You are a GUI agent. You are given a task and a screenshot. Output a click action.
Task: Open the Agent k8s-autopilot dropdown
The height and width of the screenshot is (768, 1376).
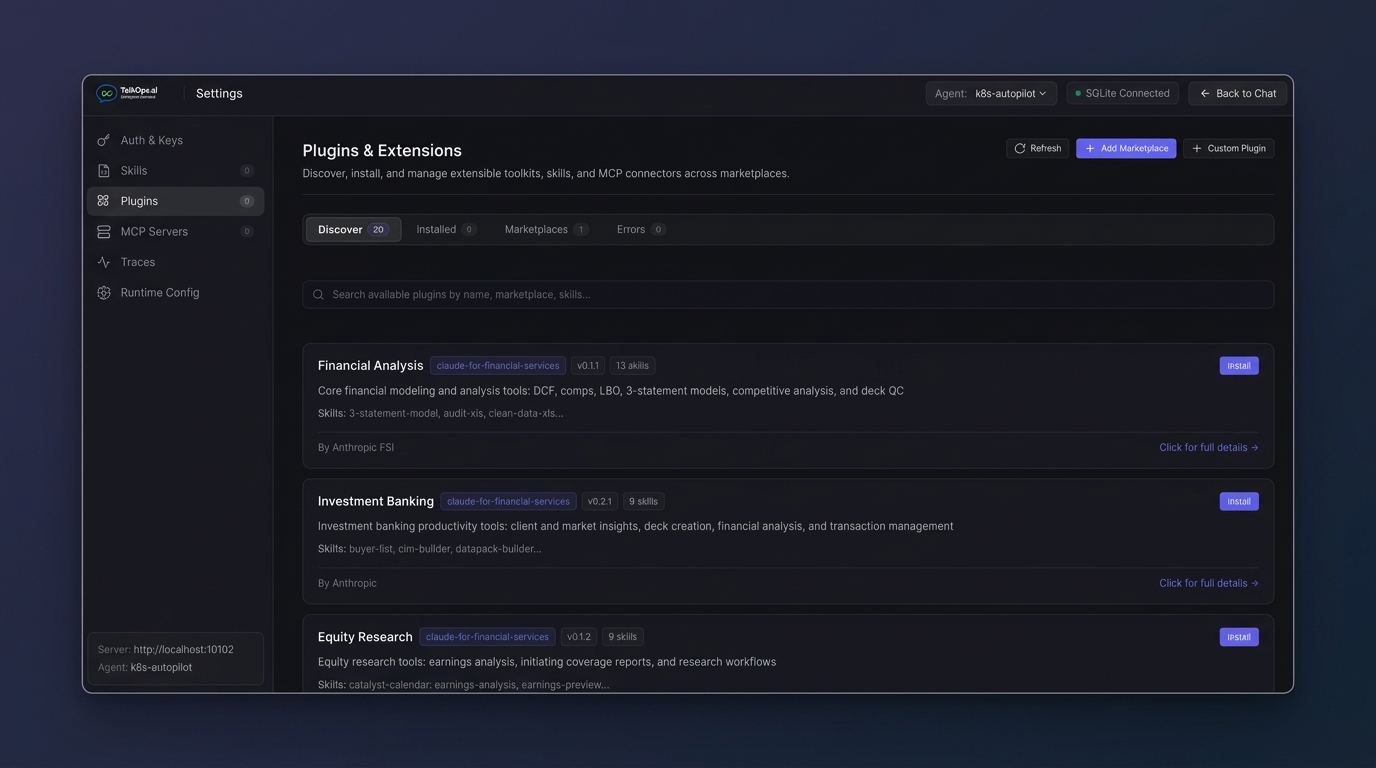(x=991, y=93)
